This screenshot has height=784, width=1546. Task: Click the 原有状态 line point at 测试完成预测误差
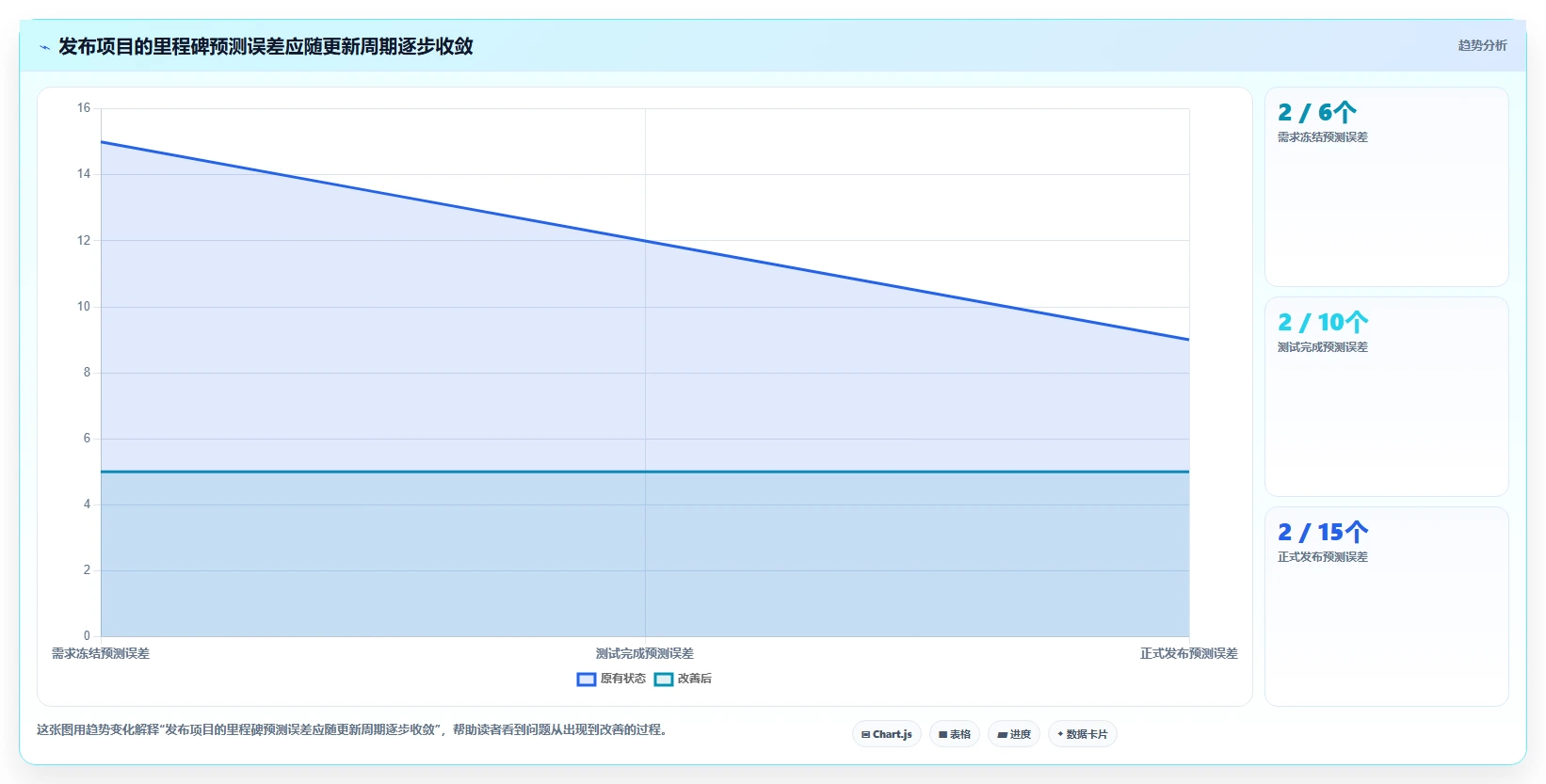point(645,241)
